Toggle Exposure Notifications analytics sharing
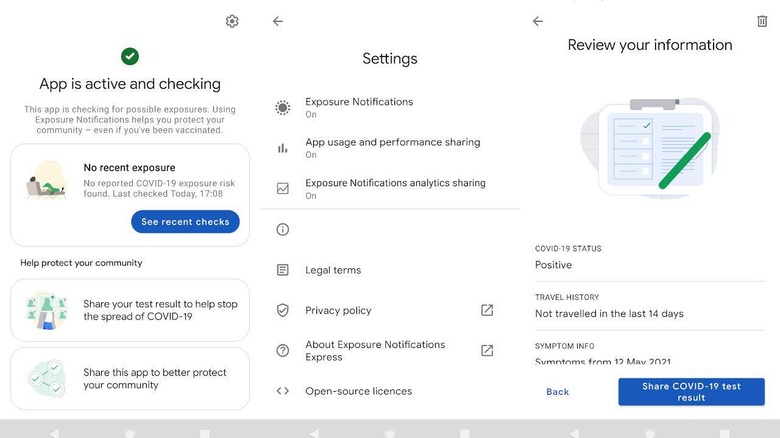Screen dimensions: 780x438 (x=395, y=188)
